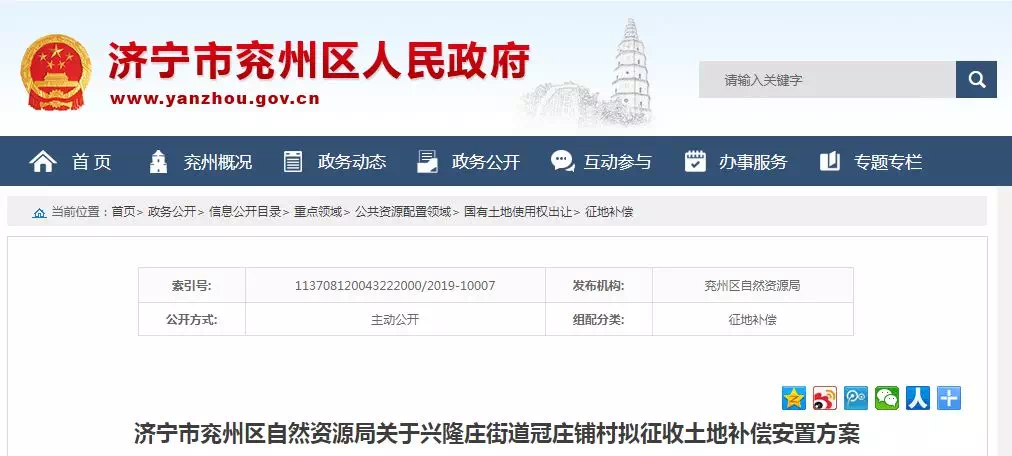This screenshot has width=1012, height=456.
Task: Click the 当前位置 label
Action: 76,212
